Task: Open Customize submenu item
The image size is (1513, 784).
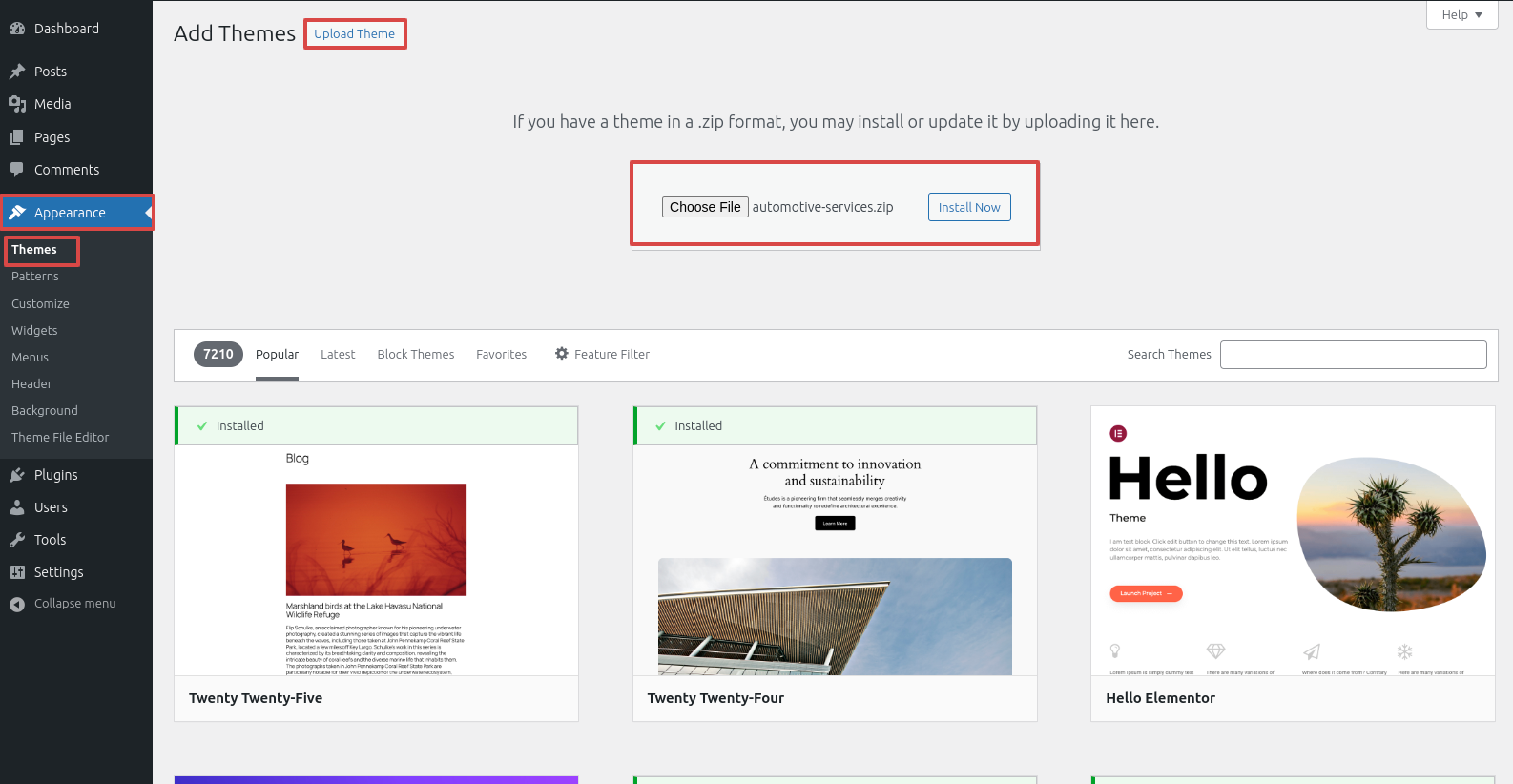Action: tap(40, 304)
